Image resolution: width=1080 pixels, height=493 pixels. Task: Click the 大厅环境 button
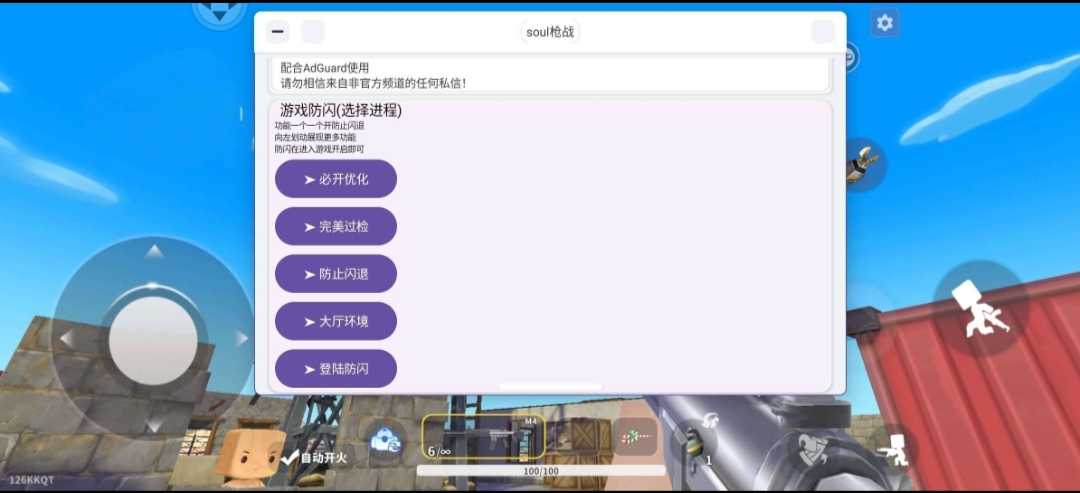click(x=335, y=322)
